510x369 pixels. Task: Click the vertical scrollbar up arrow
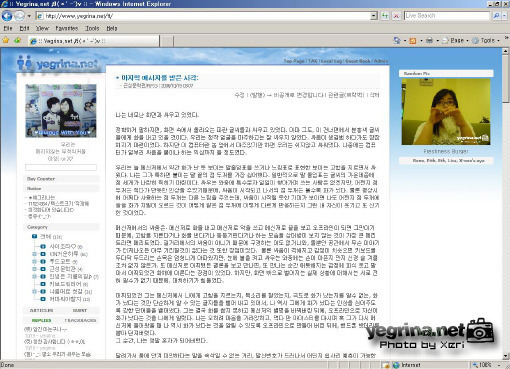[506, 52]
